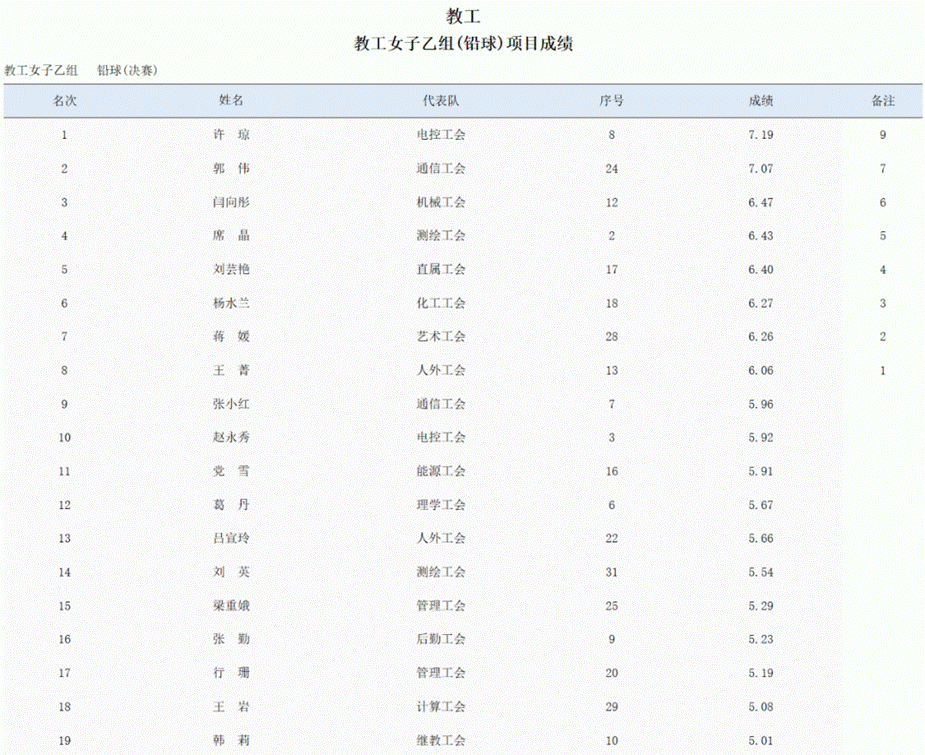Select the 化工工会 team cell
The height and width of the screenshot is (755, 925).
coord(441,303)
